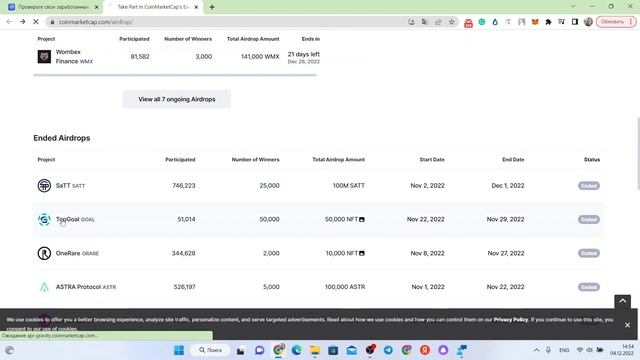Click the ASTRA Protocol logo
This screenshot has width=640, height=360.
(44, 287)
